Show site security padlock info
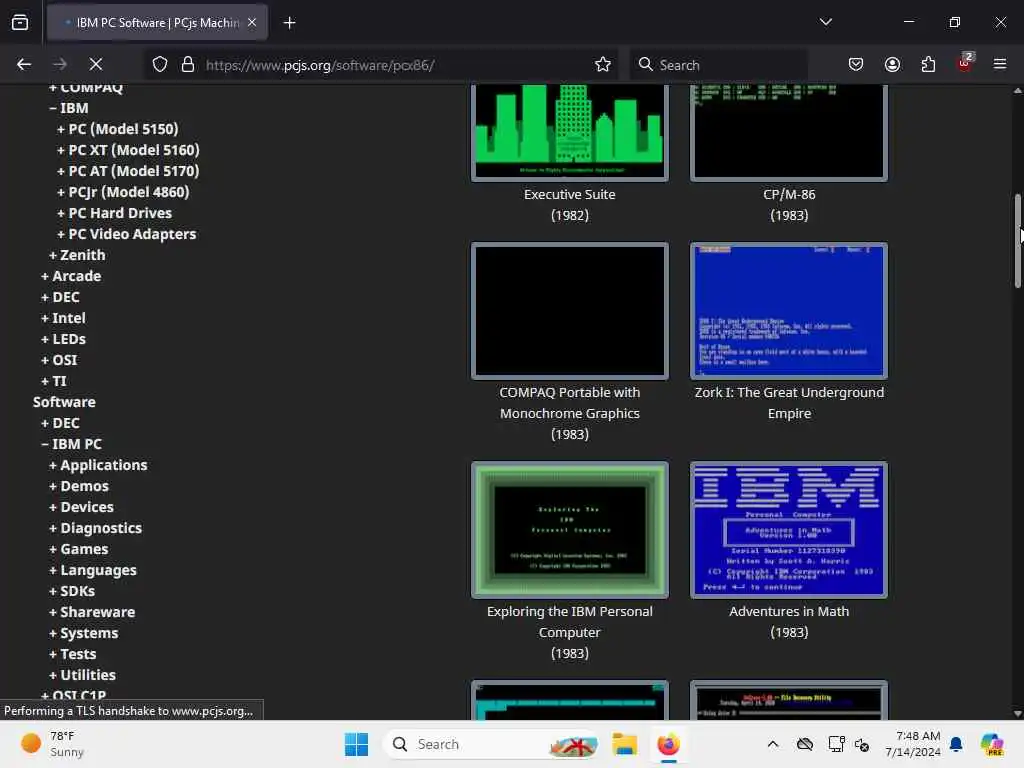The height and width of the screenshot is (768, 1024). point(188,64)
